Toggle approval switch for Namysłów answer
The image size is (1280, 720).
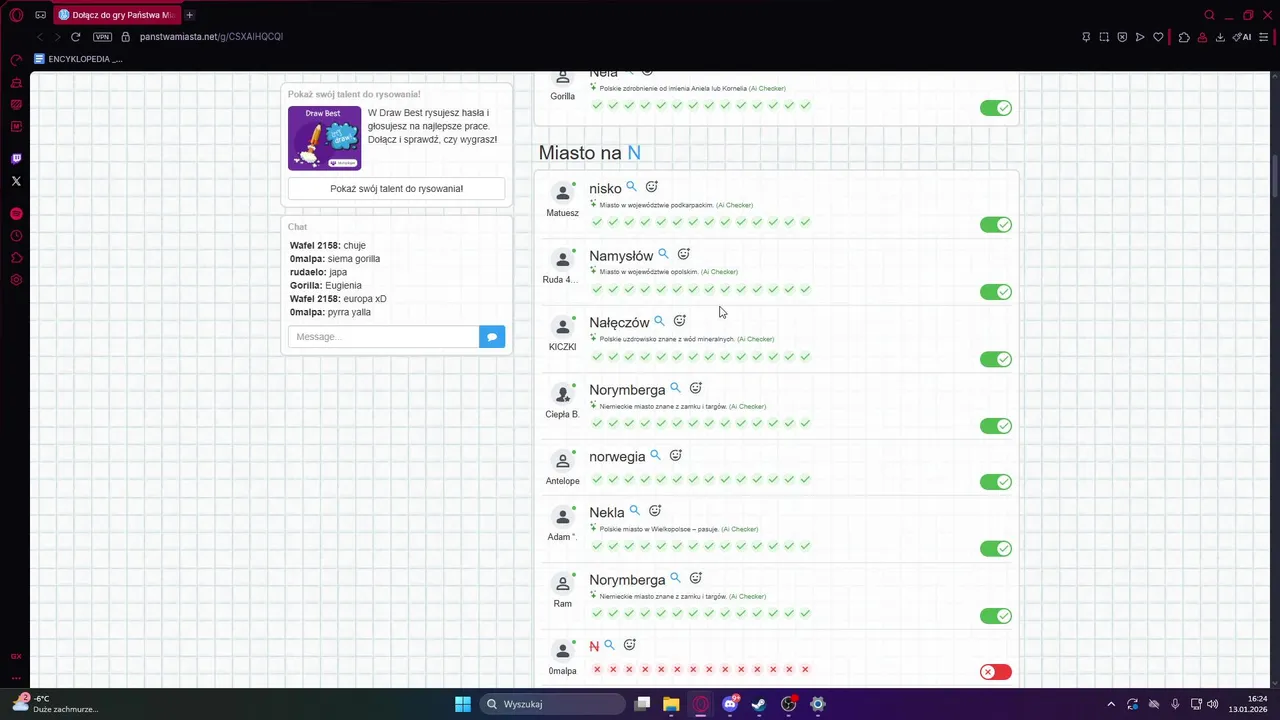click(996, 292)
